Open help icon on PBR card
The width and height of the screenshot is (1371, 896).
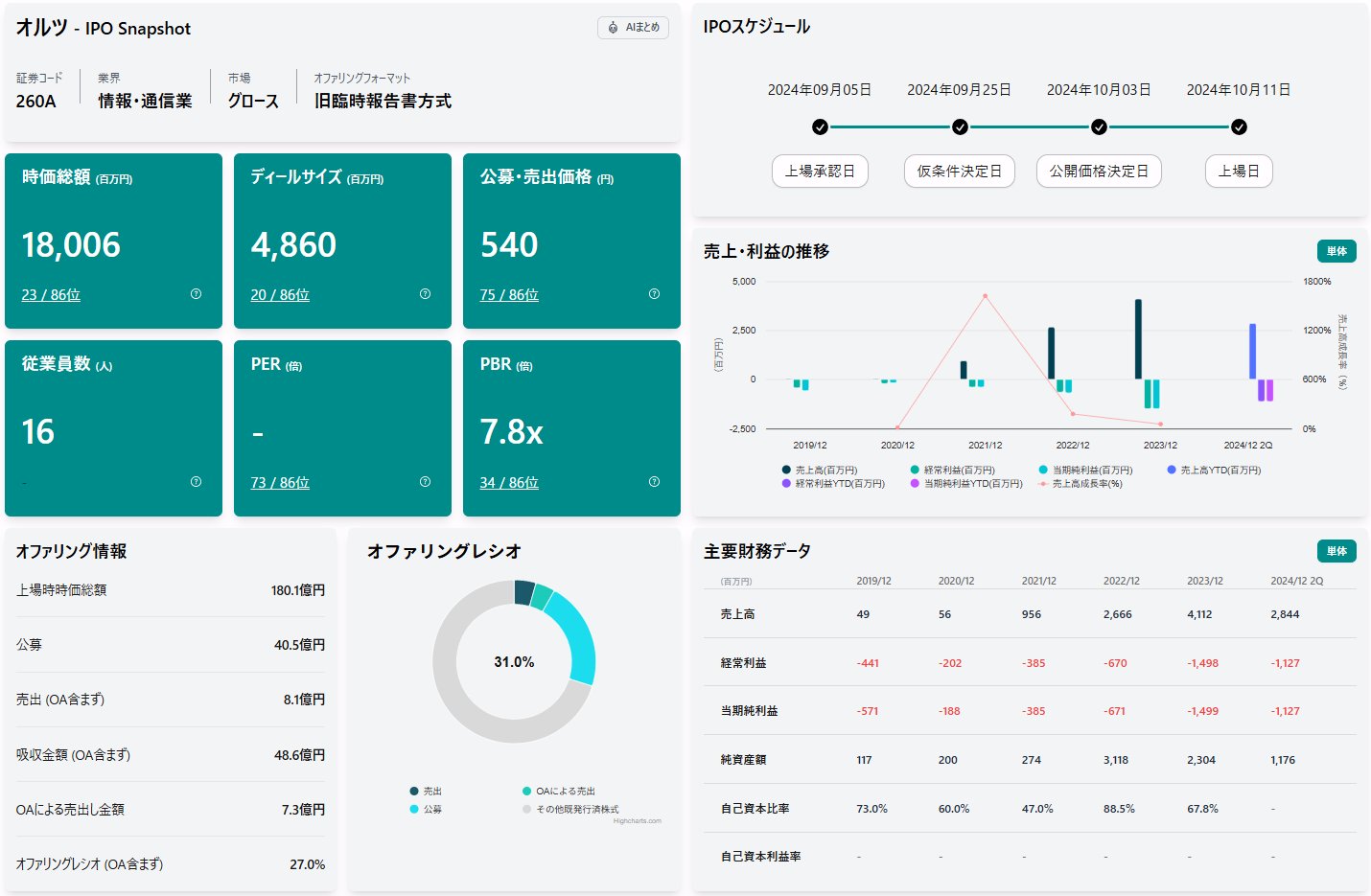pyautogui.click(x=654, y=482)
